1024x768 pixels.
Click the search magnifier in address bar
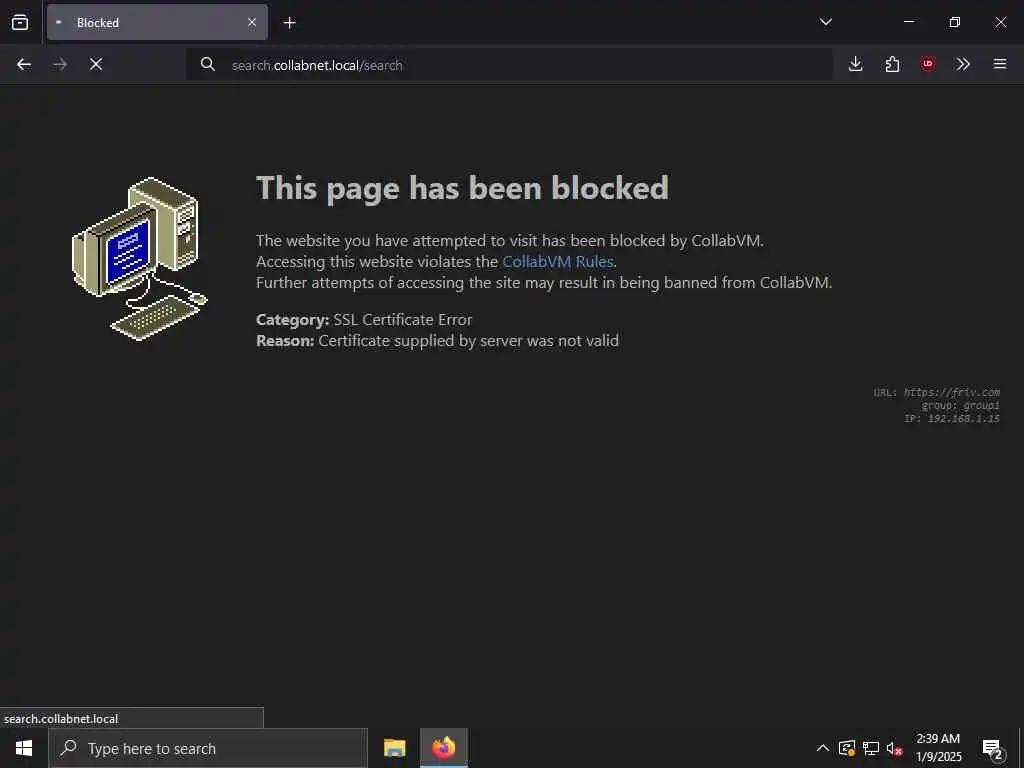tap(208, 64)
